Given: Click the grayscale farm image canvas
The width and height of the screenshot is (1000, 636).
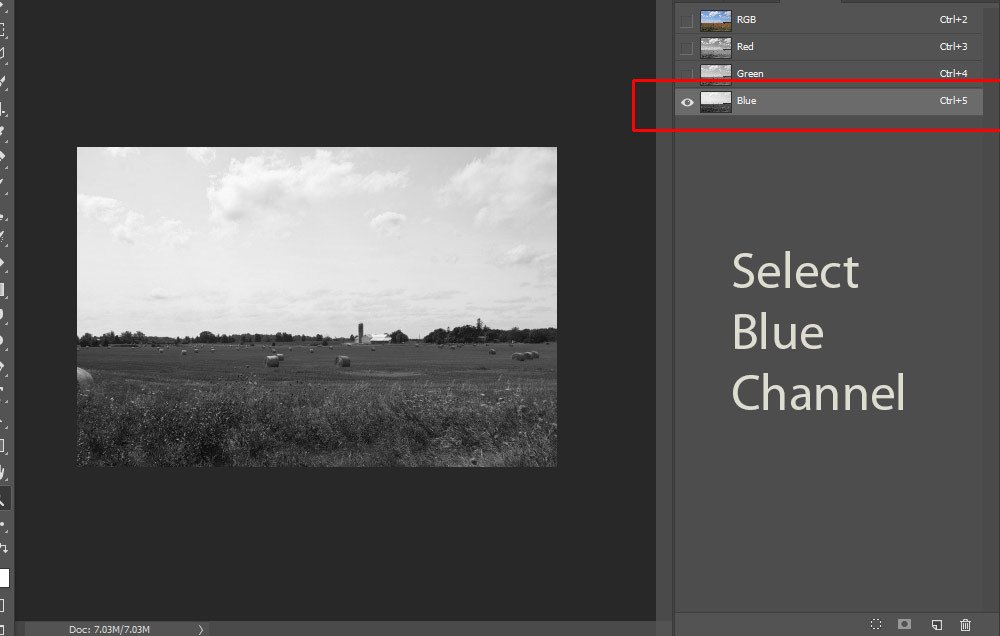Looking at the screenshot, I should (316, 306).
